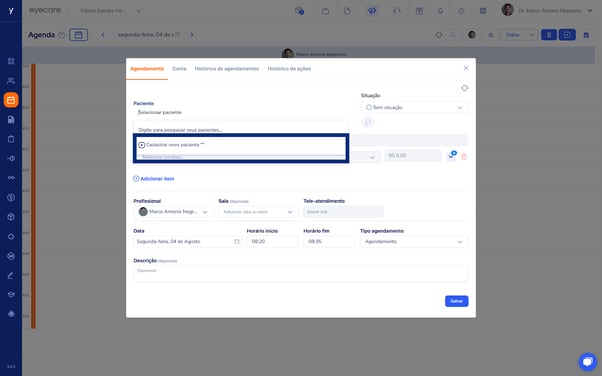Viewport: 602px width, 376px height.
Task: Close the appointment dialog with X
Action: [466, 68]
